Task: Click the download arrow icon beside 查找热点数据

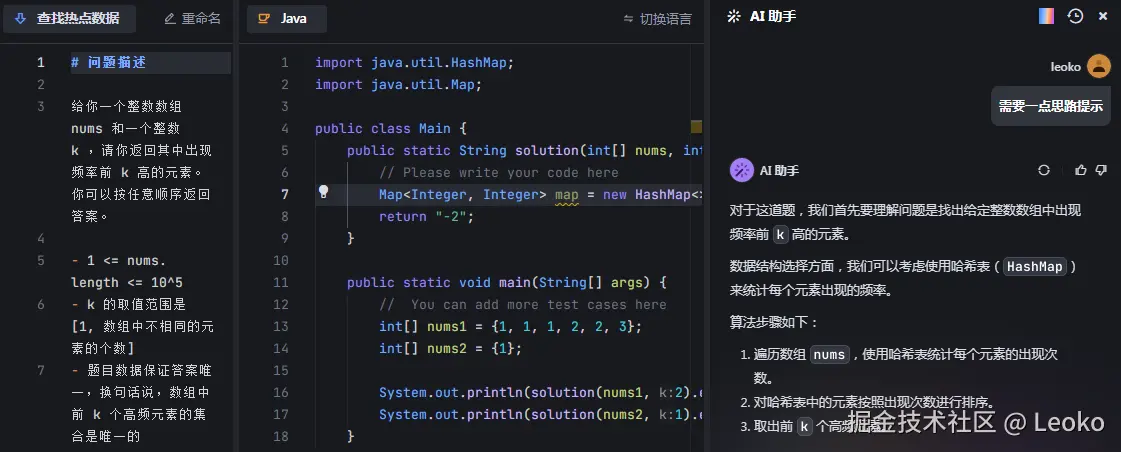Action: click(x=21, y=19)
